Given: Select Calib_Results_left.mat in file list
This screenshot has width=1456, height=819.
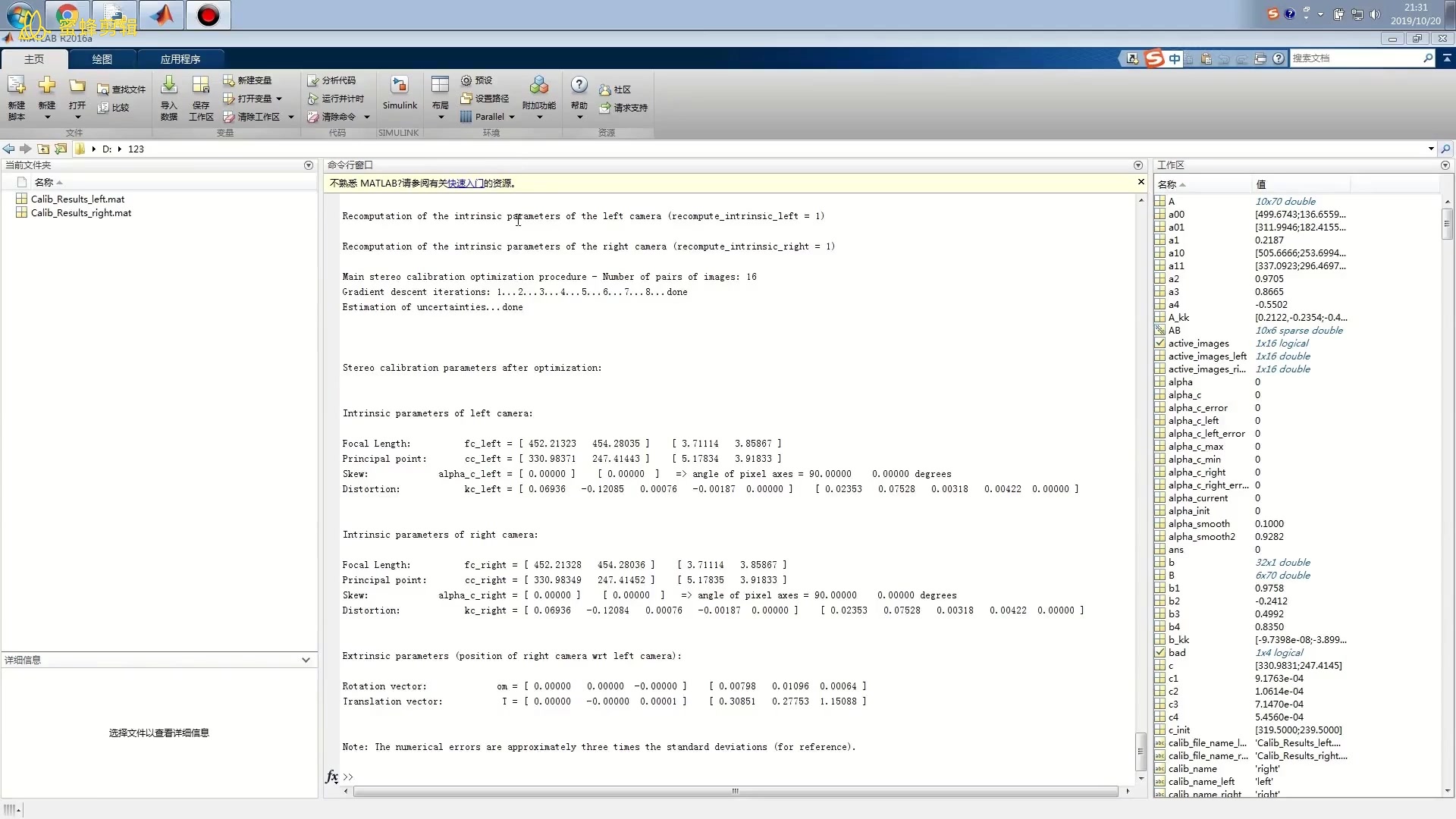Looking at the screenshot, I should pyautogui.click(x=77, y=199).
